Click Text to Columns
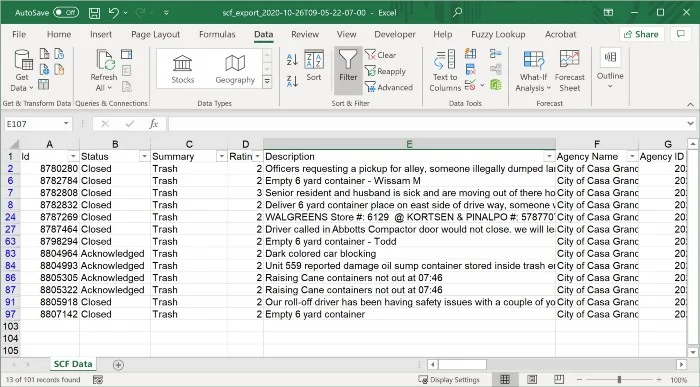 click(445, 71)
